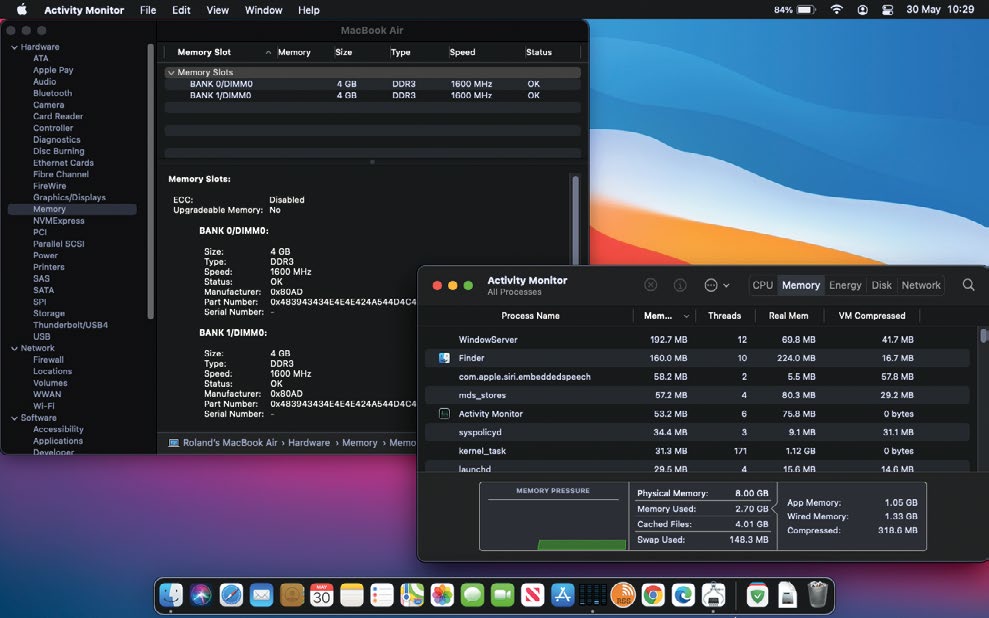Open the File menu
Image resolution: width=989 pixels, height=618 pixels.
[148, 9]
